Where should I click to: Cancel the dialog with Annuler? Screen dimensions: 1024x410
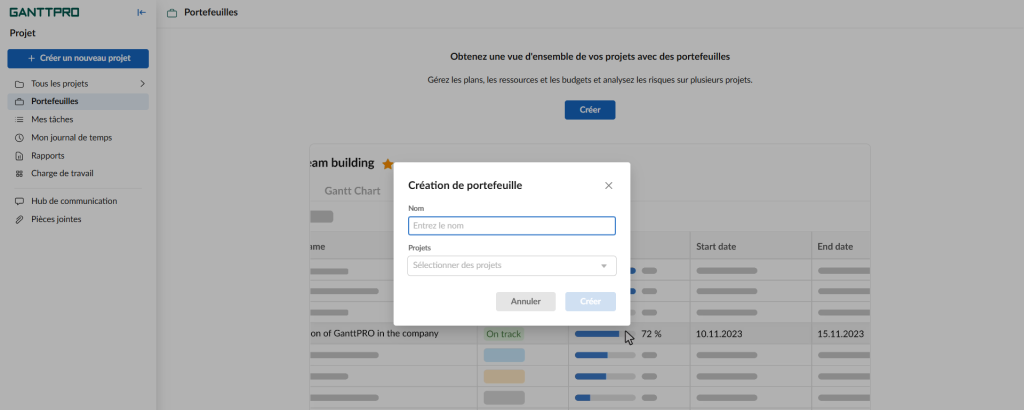pyautogui.click(x=526, y=302)
